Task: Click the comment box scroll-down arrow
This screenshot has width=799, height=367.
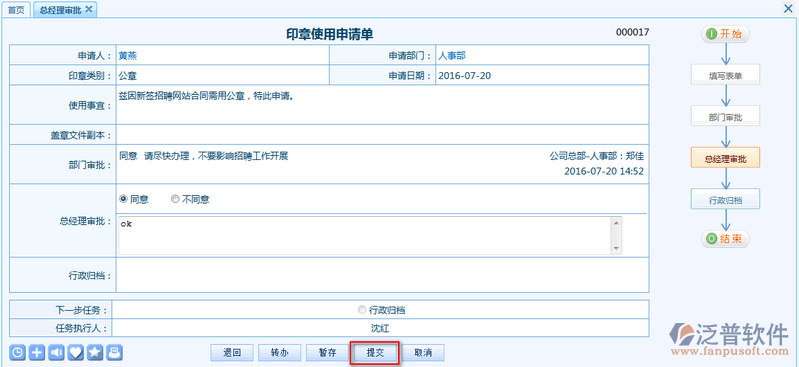Action: click(x=617, y=249)
